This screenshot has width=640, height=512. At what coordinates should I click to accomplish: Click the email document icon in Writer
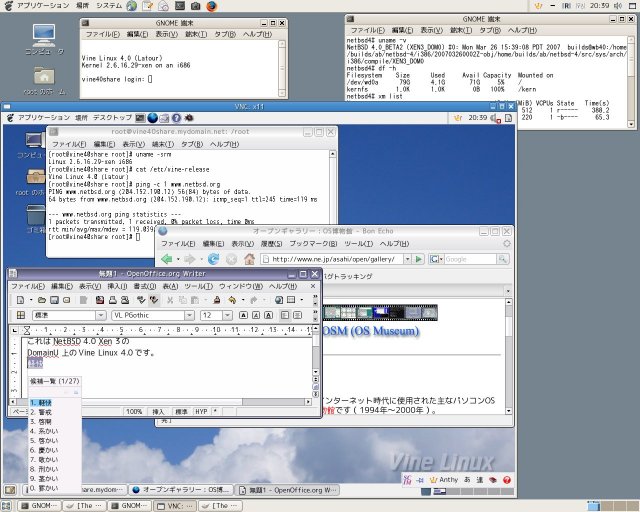[67, 300]
